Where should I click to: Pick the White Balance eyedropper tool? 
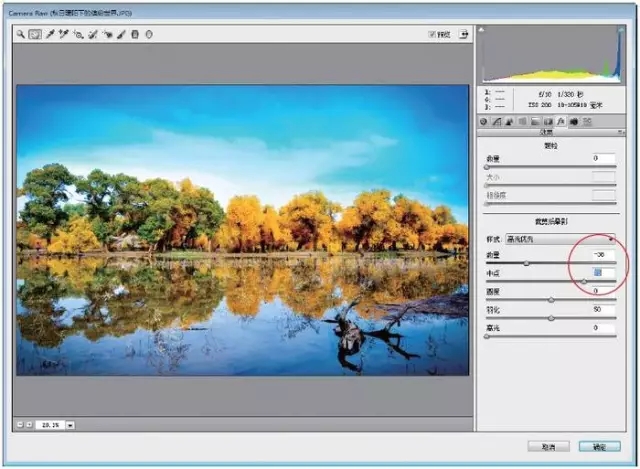[x=48, y=33]
